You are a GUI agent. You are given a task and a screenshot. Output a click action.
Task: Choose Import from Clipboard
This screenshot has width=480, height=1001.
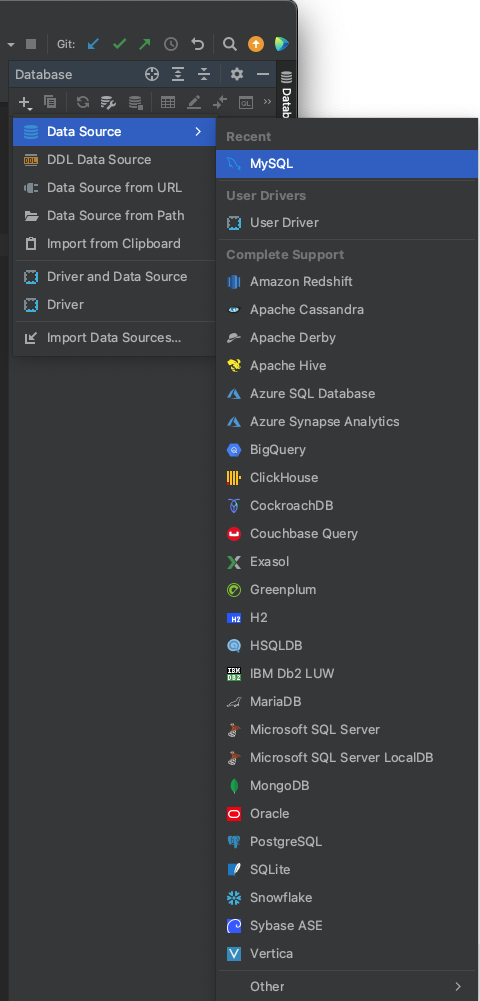coord(114,244)
